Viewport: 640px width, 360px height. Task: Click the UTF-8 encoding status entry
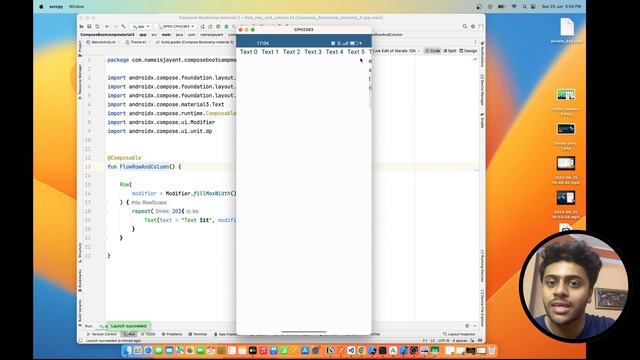pos(444,340)
